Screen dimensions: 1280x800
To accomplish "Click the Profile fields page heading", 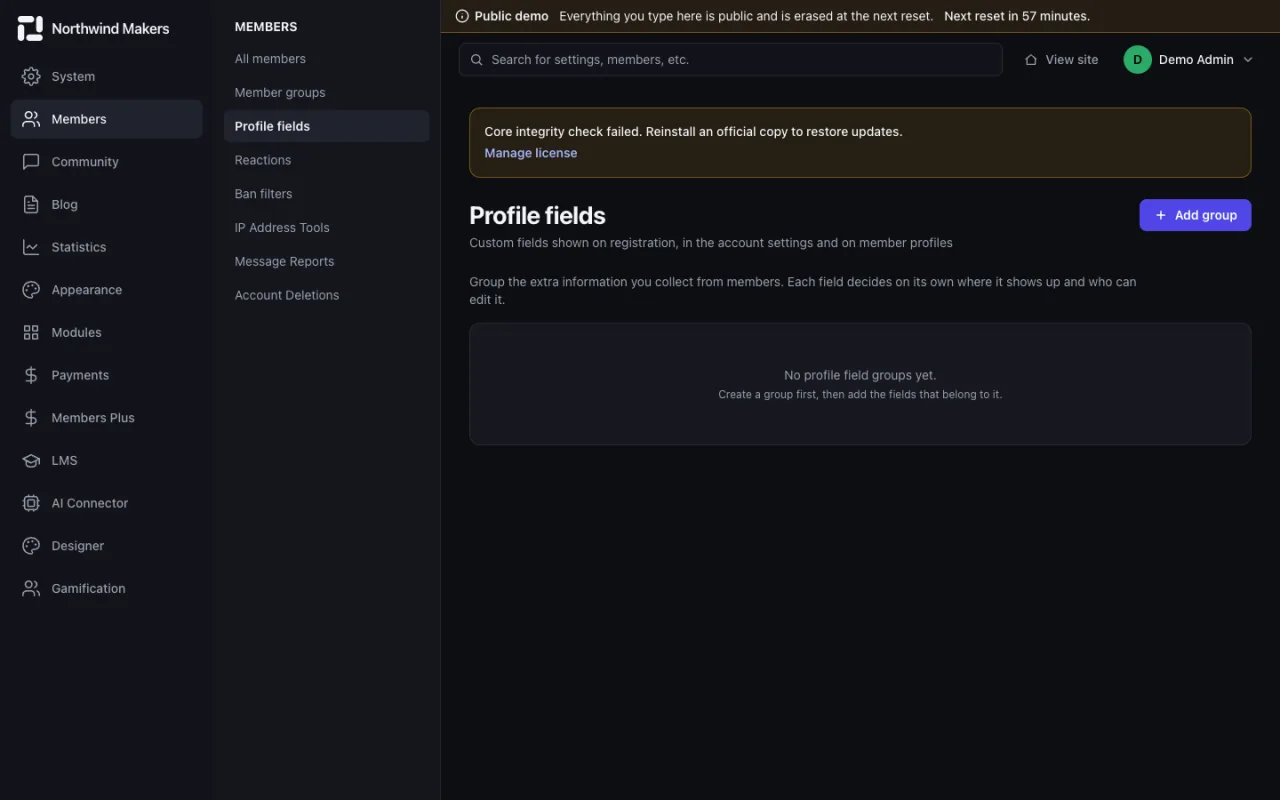I will [x=537, y=215].
